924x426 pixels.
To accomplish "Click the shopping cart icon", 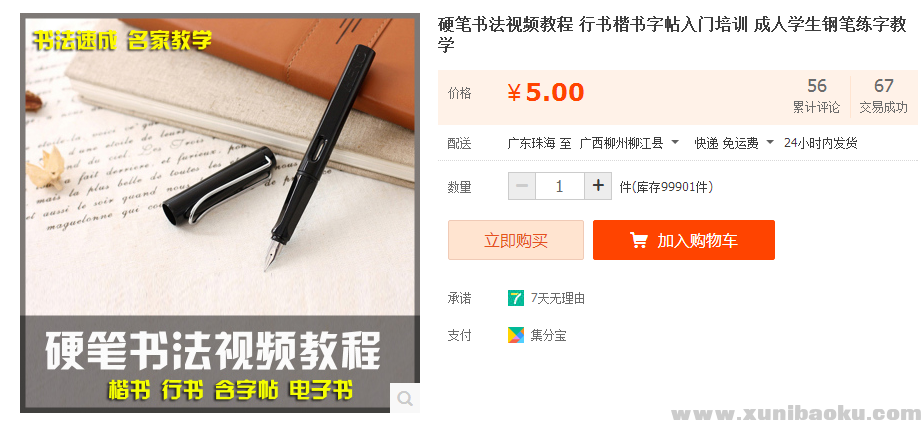I will click(638, 240).
